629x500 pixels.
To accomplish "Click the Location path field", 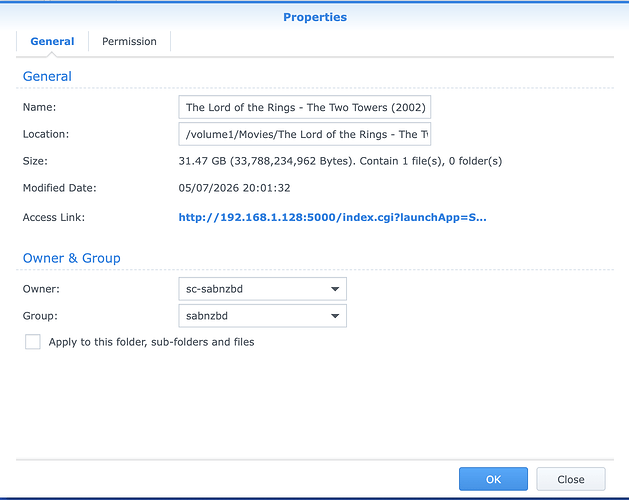I will click(x=304, y=134).
